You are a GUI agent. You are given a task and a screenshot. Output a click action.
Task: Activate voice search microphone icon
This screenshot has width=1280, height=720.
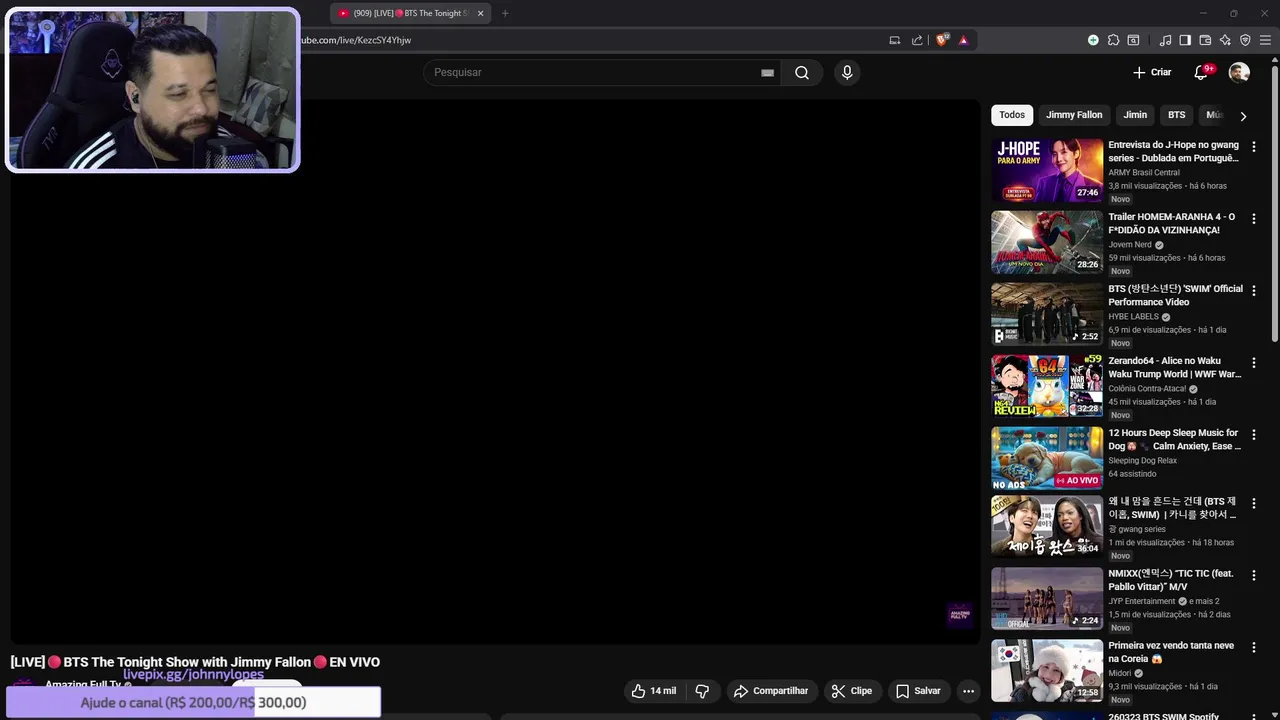pos(847,72)
